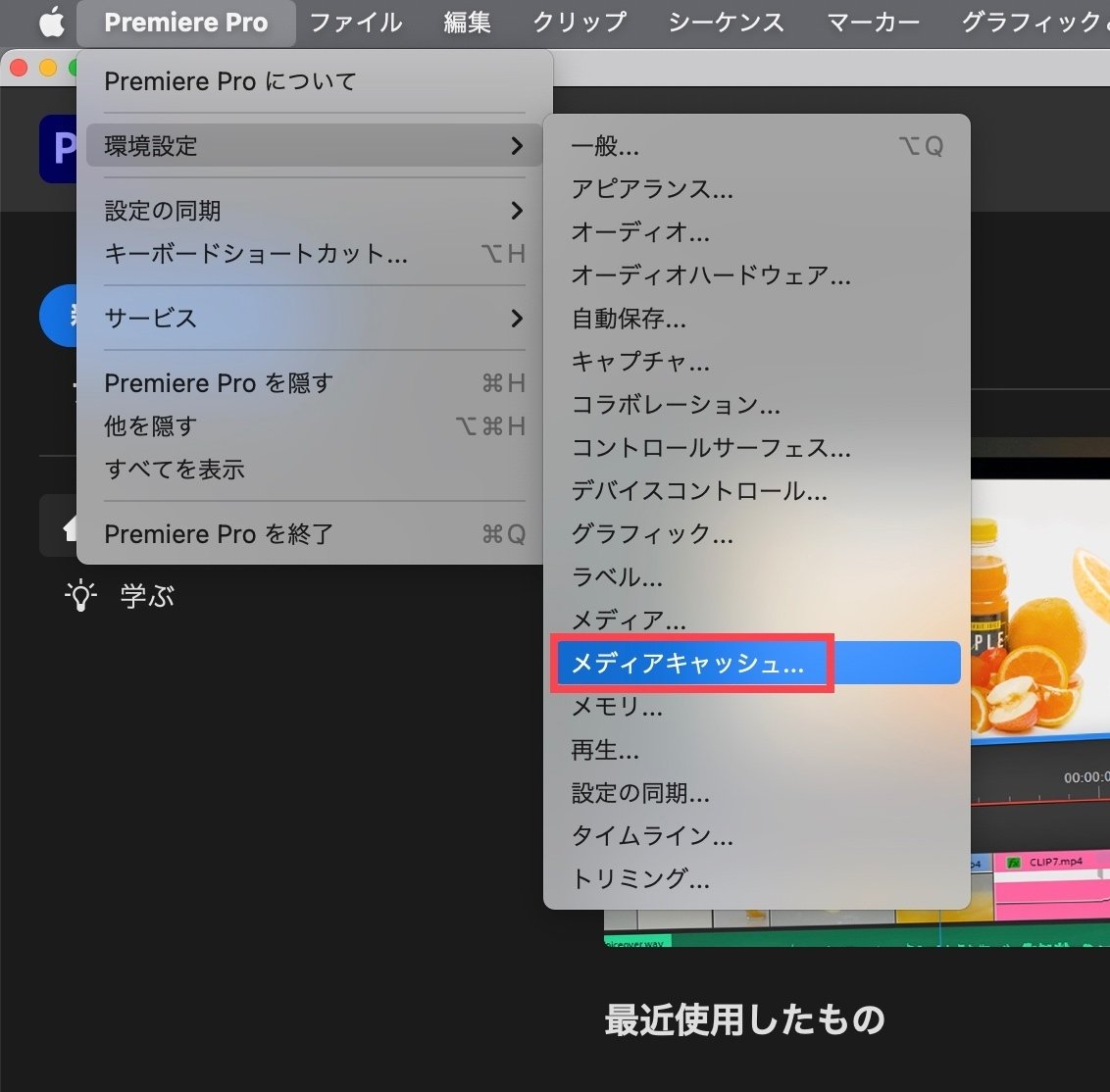The width and height of the screenshot is (1110, 1092).
Task: Open キャプチャ... preferences
Action: [x=756, y=362]
